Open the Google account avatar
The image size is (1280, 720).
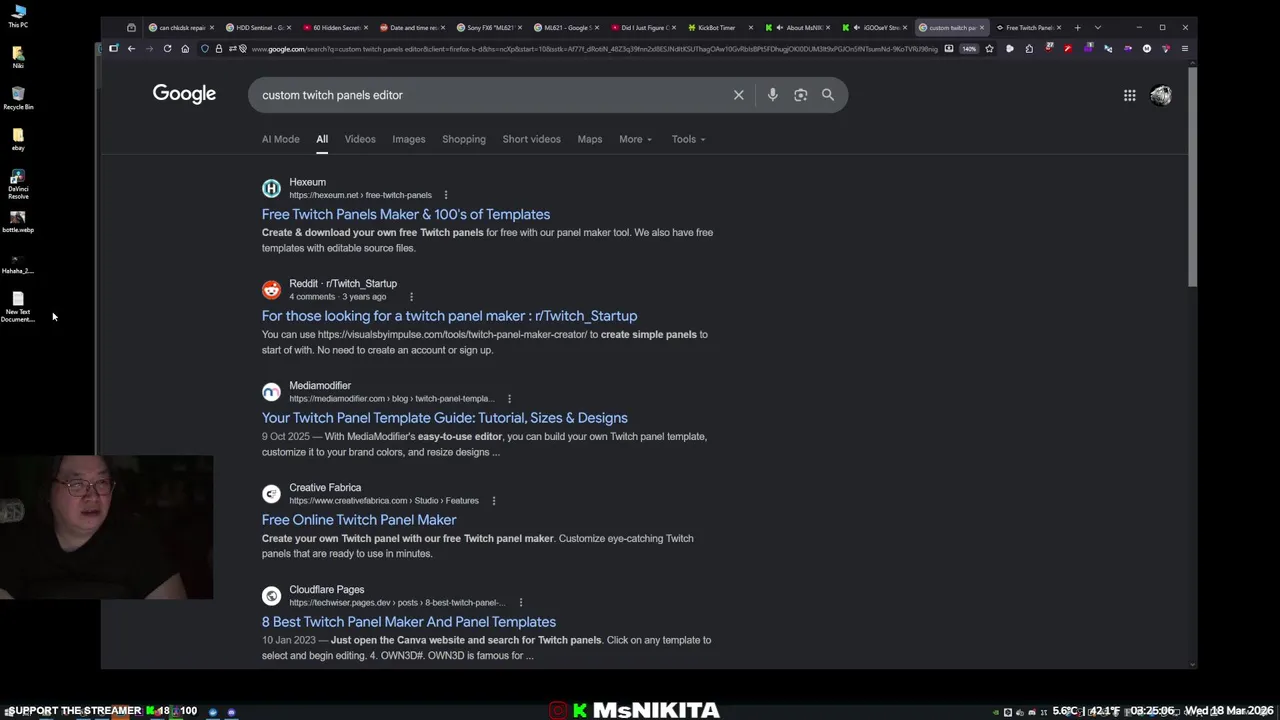coord(1161,95)
